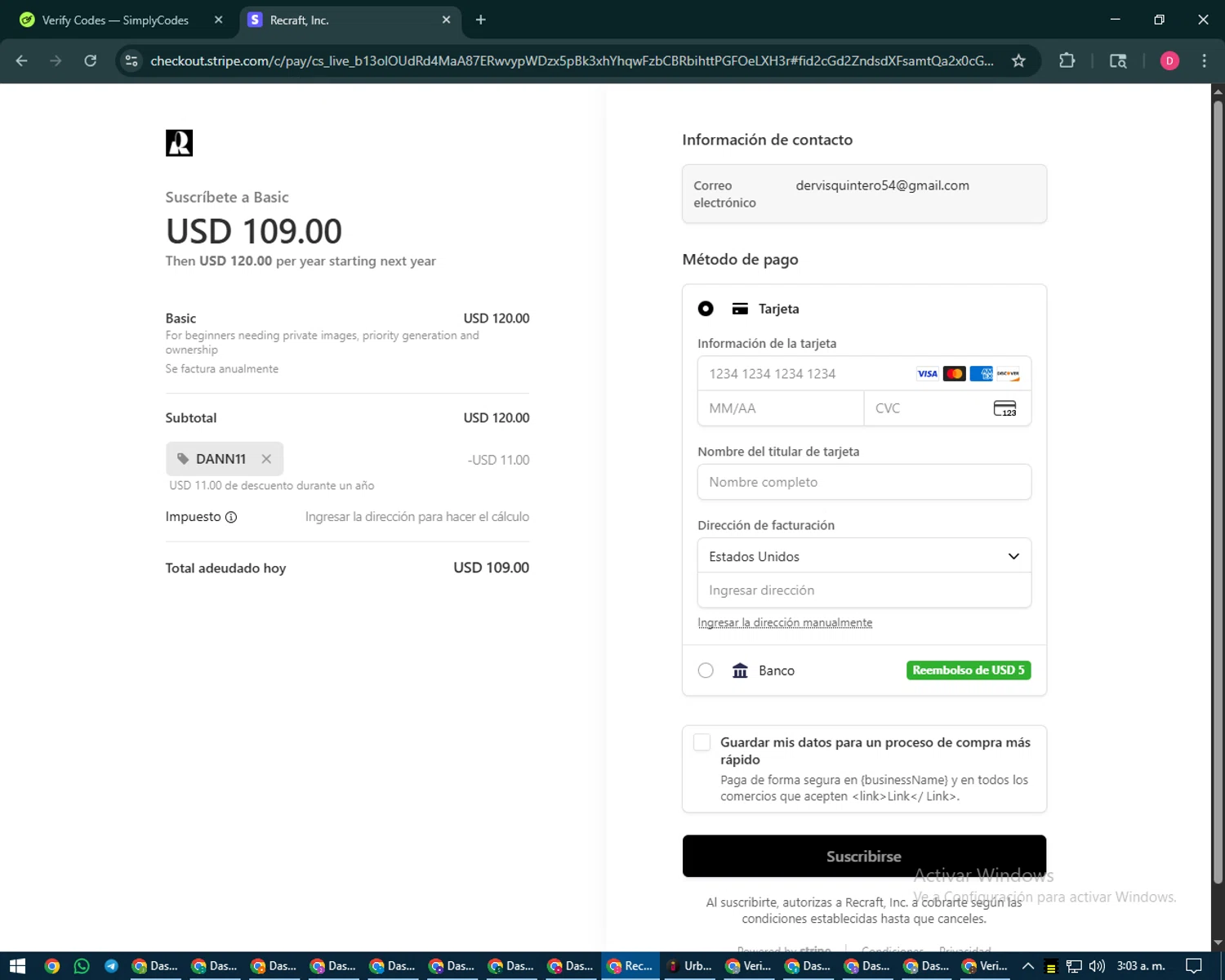Click Se factura anualmente text
The width and height of the screenshot is (1225, 980).
[222, 369]
